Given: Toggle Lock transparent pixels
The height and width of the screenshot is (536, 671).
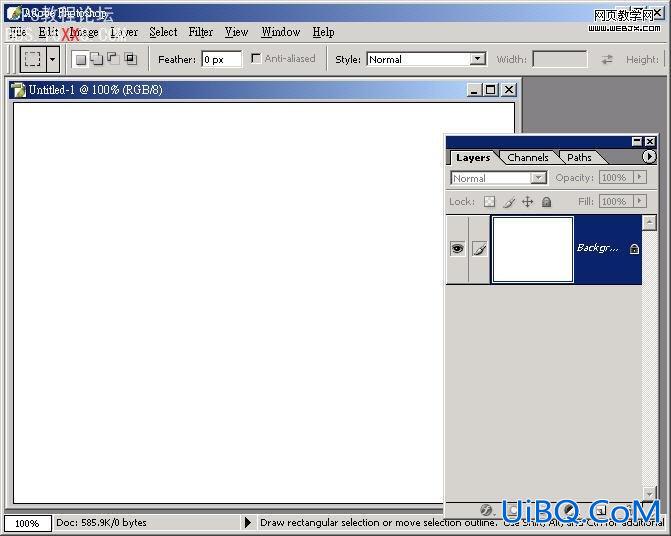Looking at the screenshot, I should pos(489,201).
